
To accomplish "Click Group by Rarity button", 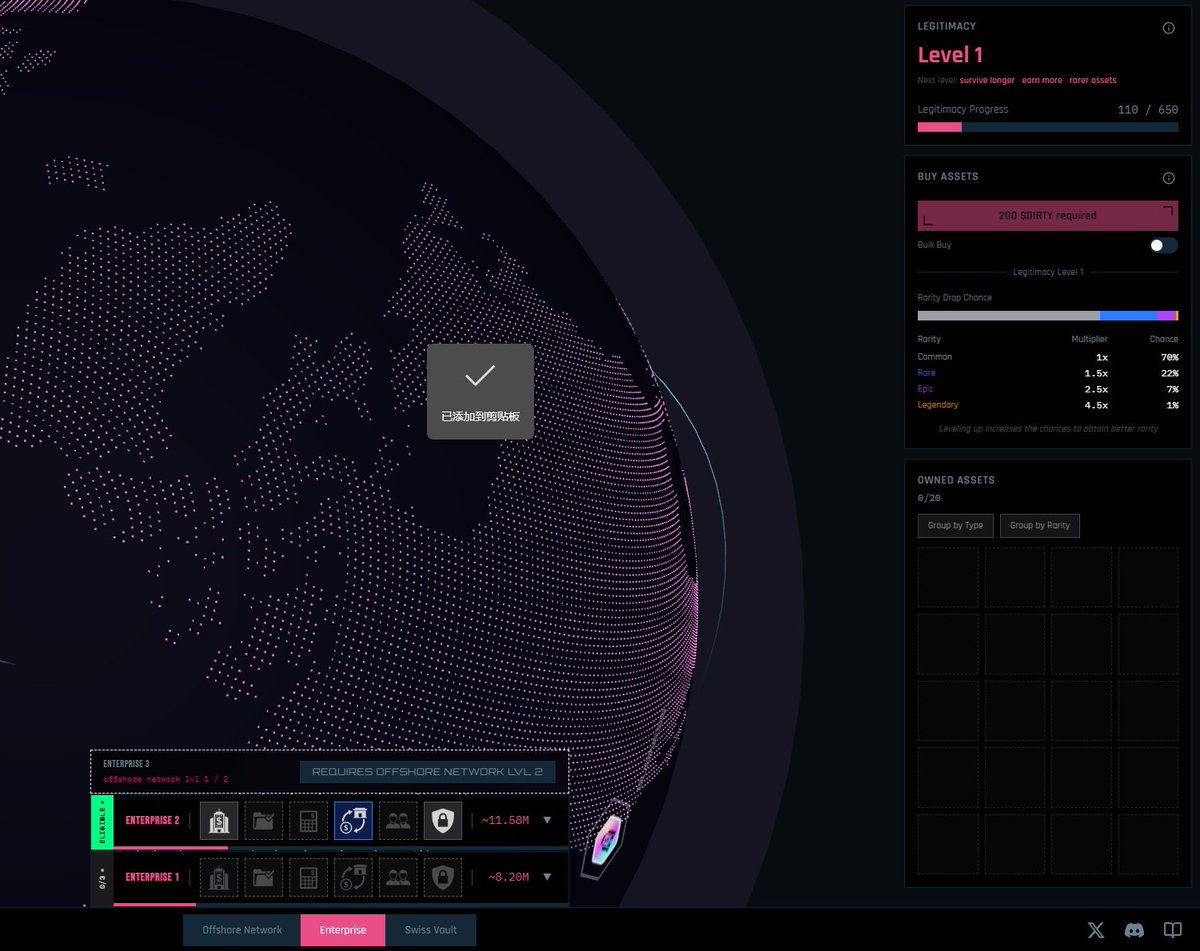I will (x=1040, y=525).
